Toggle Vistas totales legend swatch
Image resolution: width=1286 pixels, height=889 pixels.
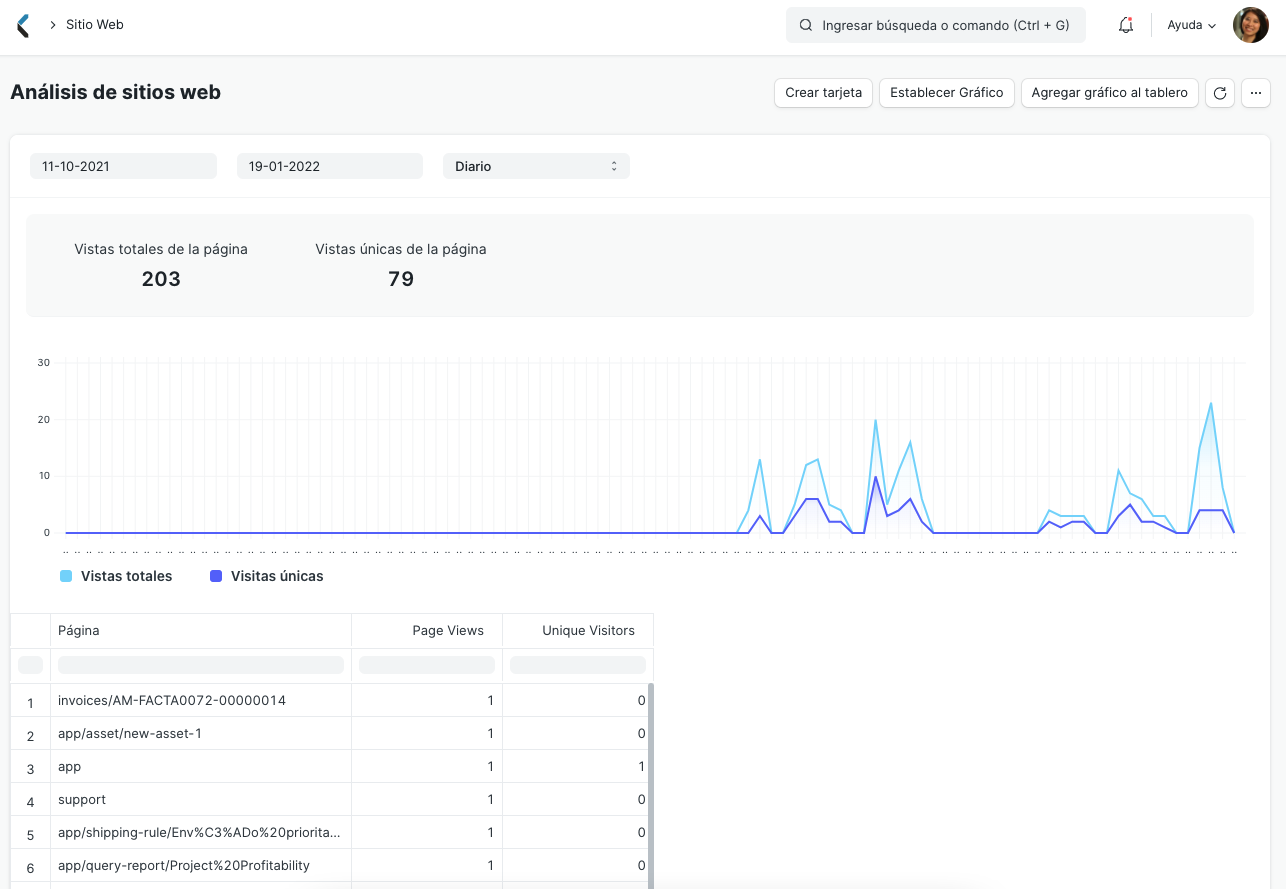tap(66, 576)
